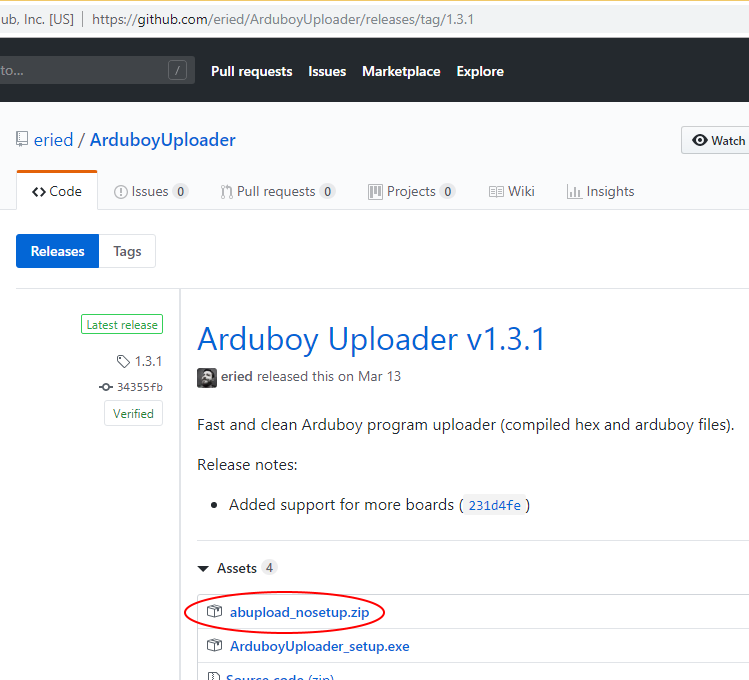Click the Verified badge
Screen dimensions: 749x680
(133, 414)
